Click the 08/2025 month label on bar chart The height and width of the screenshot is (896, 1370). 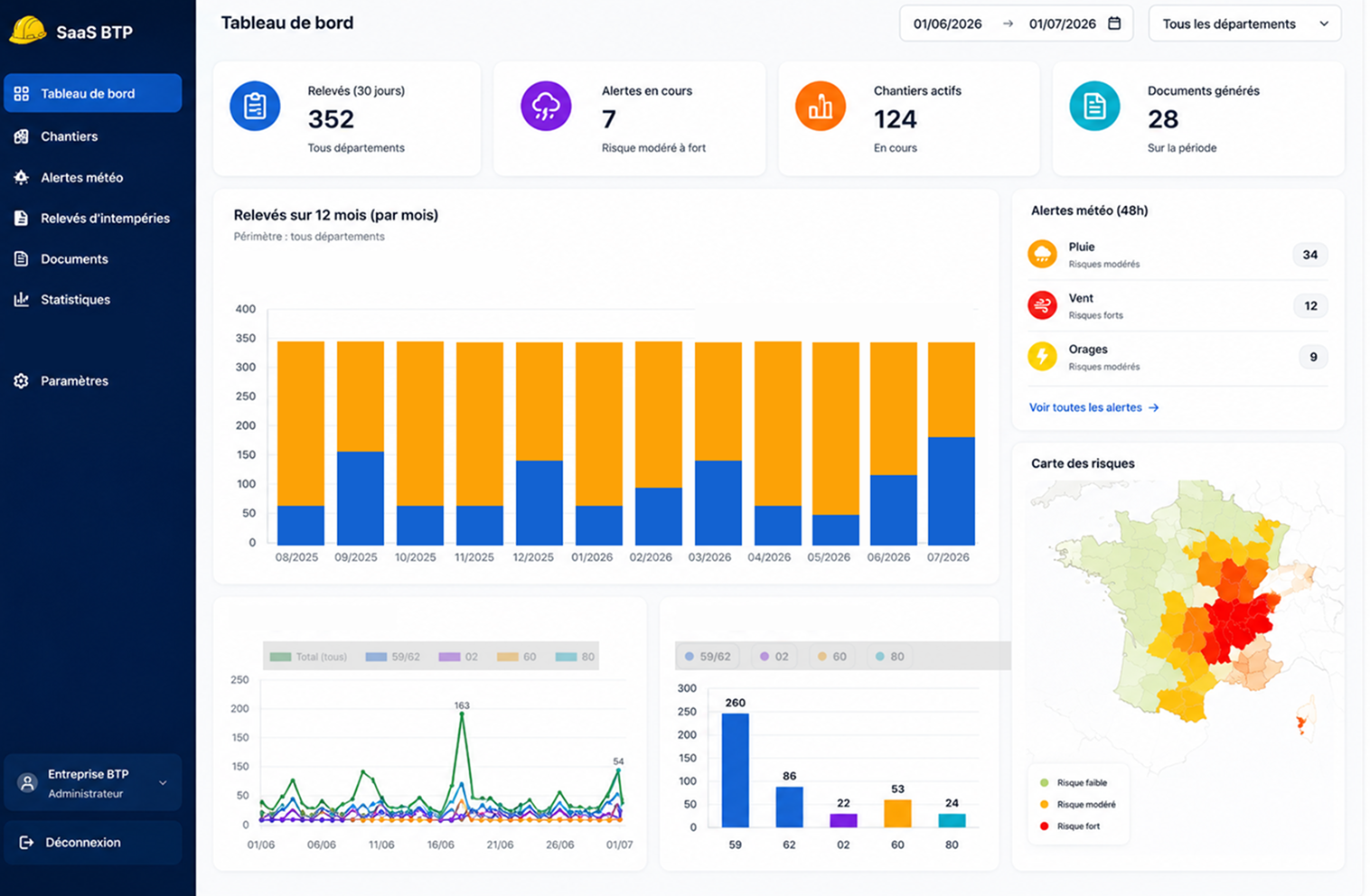coord(296,557)
